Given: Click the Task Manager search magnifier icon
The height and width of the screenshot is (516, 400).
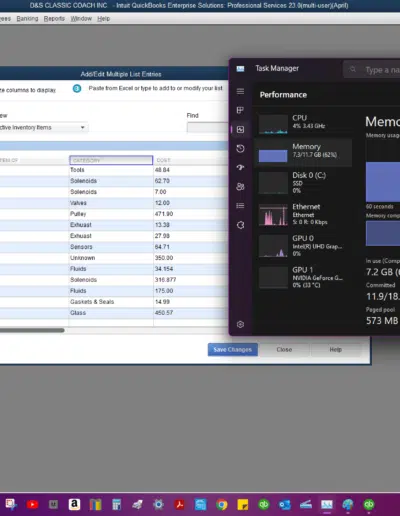Looking at the screenshot, I should (x=352, y=69).
